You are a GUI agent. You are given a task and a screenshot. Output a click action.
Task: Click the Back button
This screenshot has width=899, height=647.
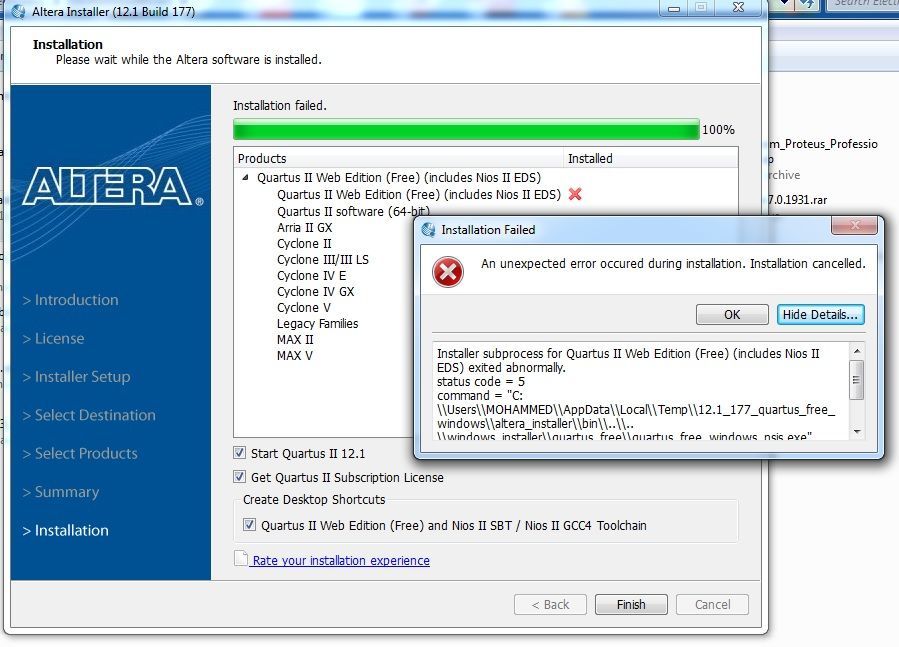pos(550,605)
